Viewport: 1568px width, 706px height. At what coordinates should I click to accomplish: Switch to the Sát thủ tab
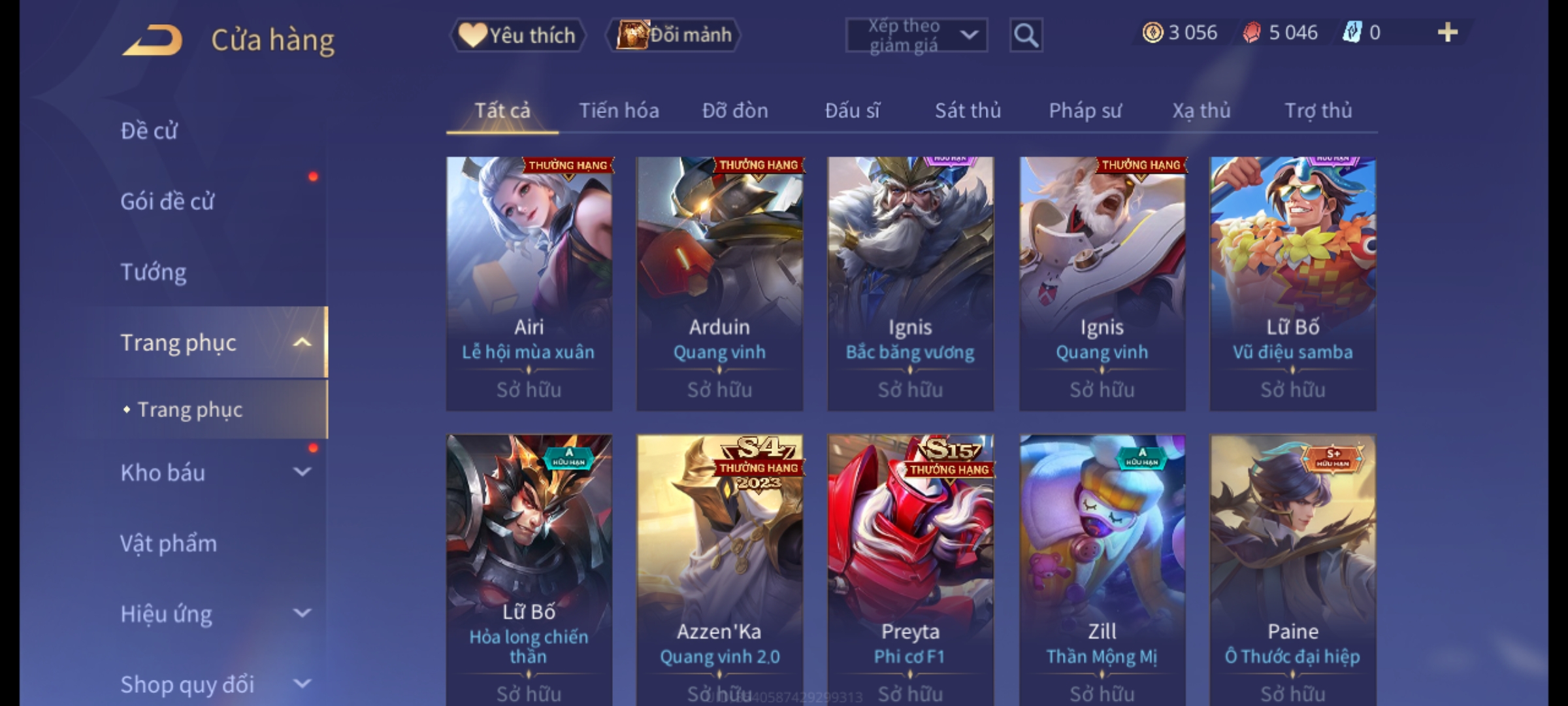[968, 110]
